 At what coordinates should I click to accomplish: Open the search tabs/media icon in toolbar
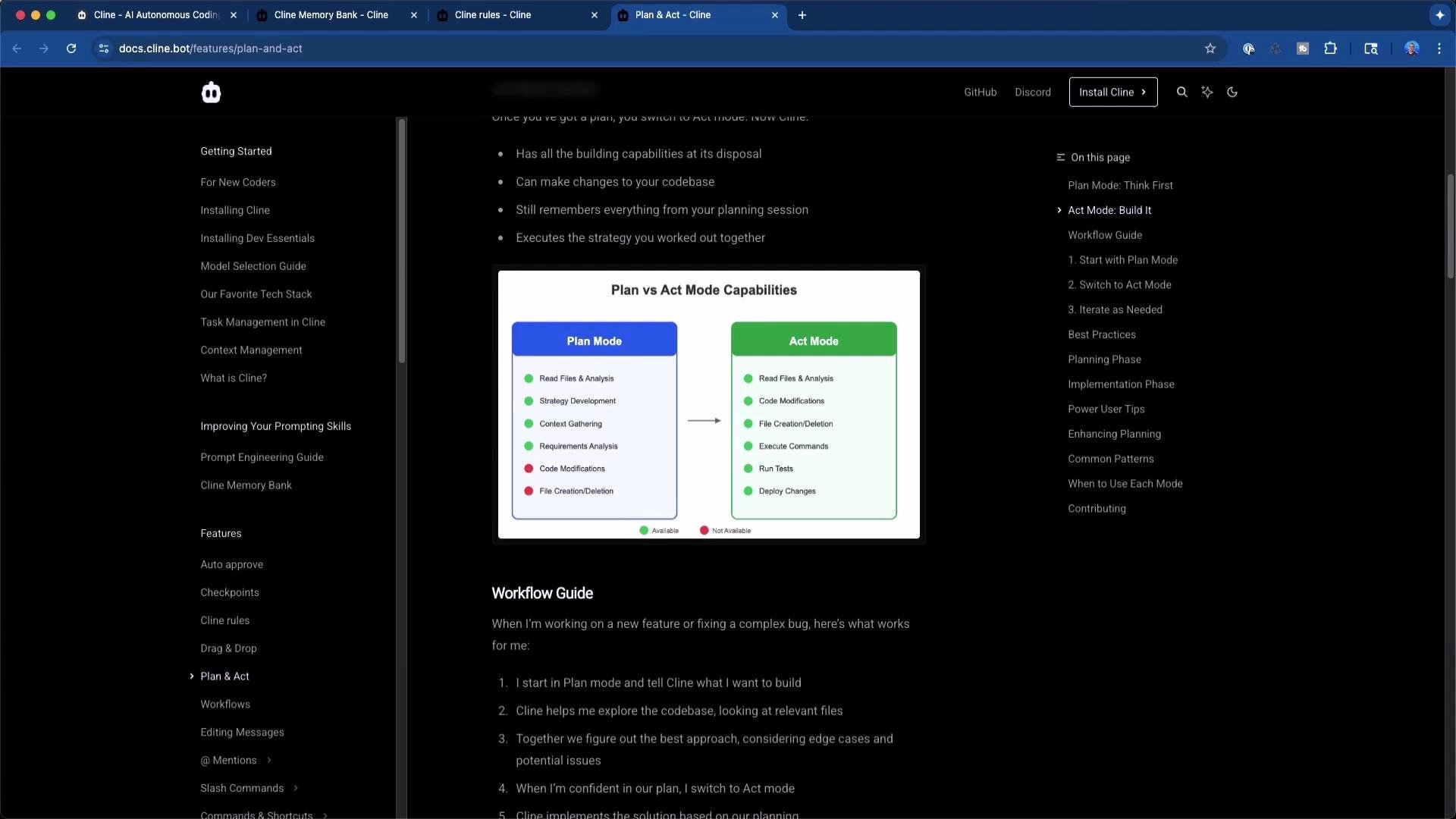click(x=1371, y=49)
